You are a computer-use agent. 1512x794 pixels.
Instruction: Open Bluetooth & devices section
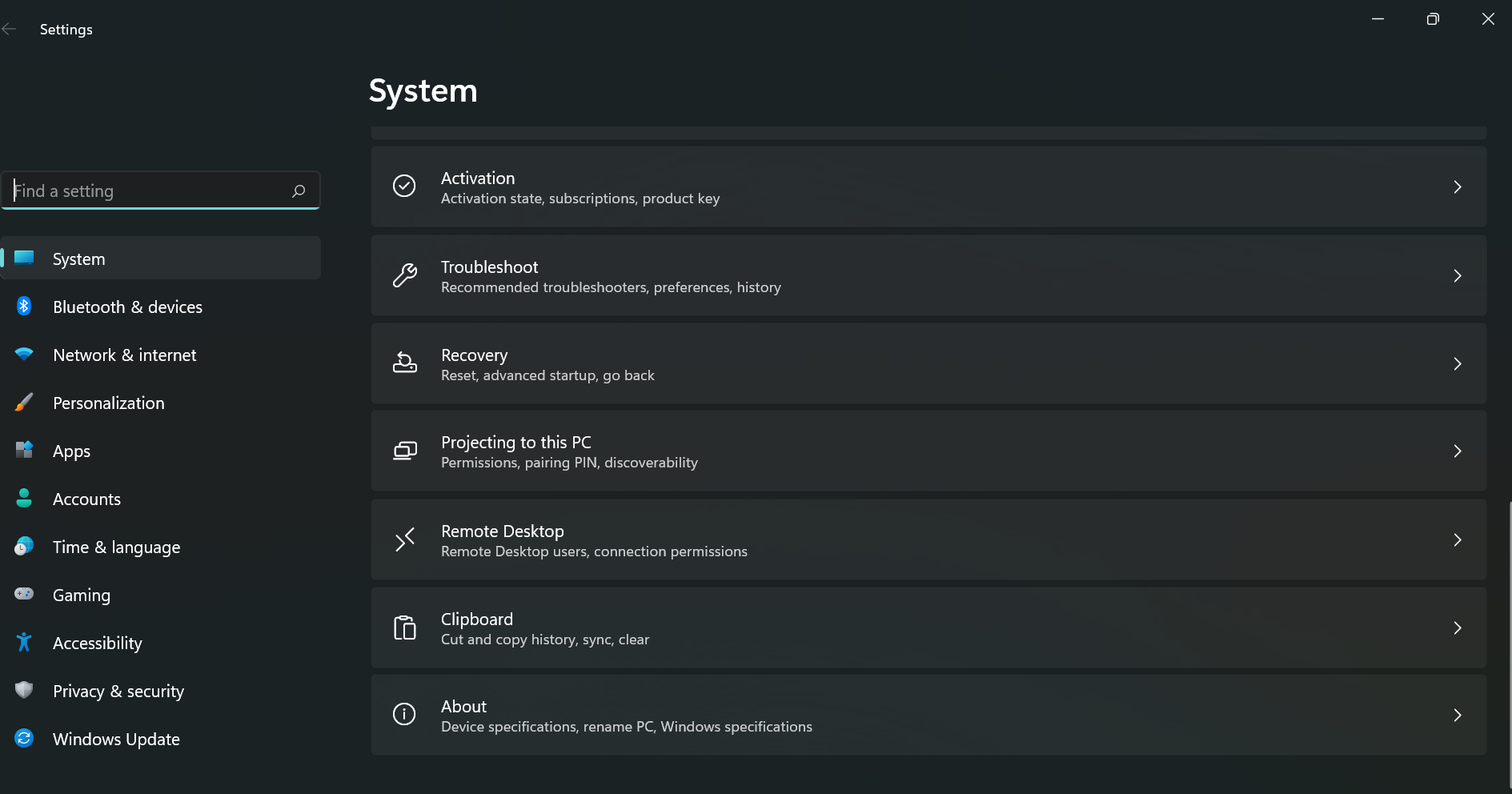click(160, 307)
